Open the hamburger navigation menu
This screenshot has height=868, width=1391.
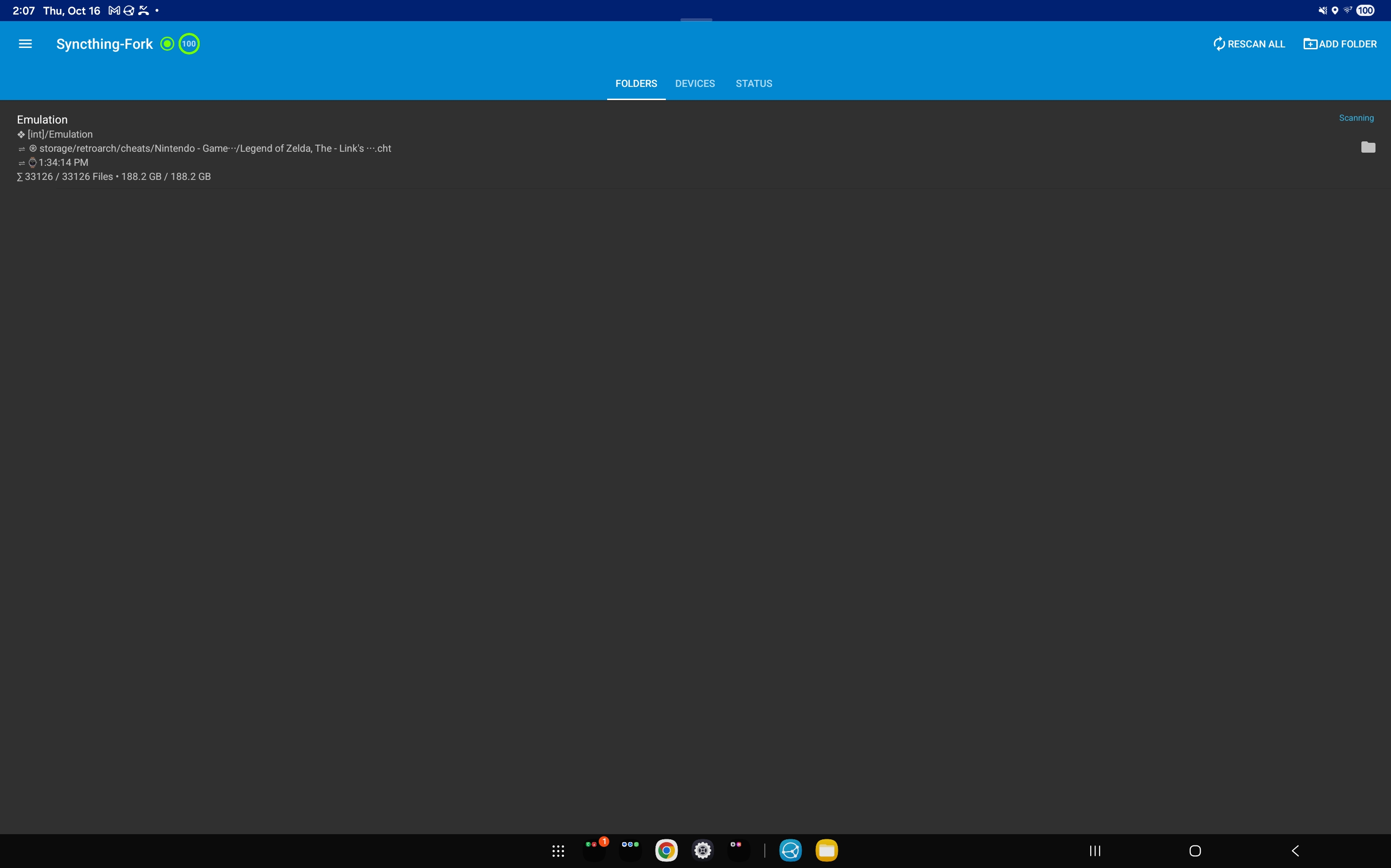point(25,44)
